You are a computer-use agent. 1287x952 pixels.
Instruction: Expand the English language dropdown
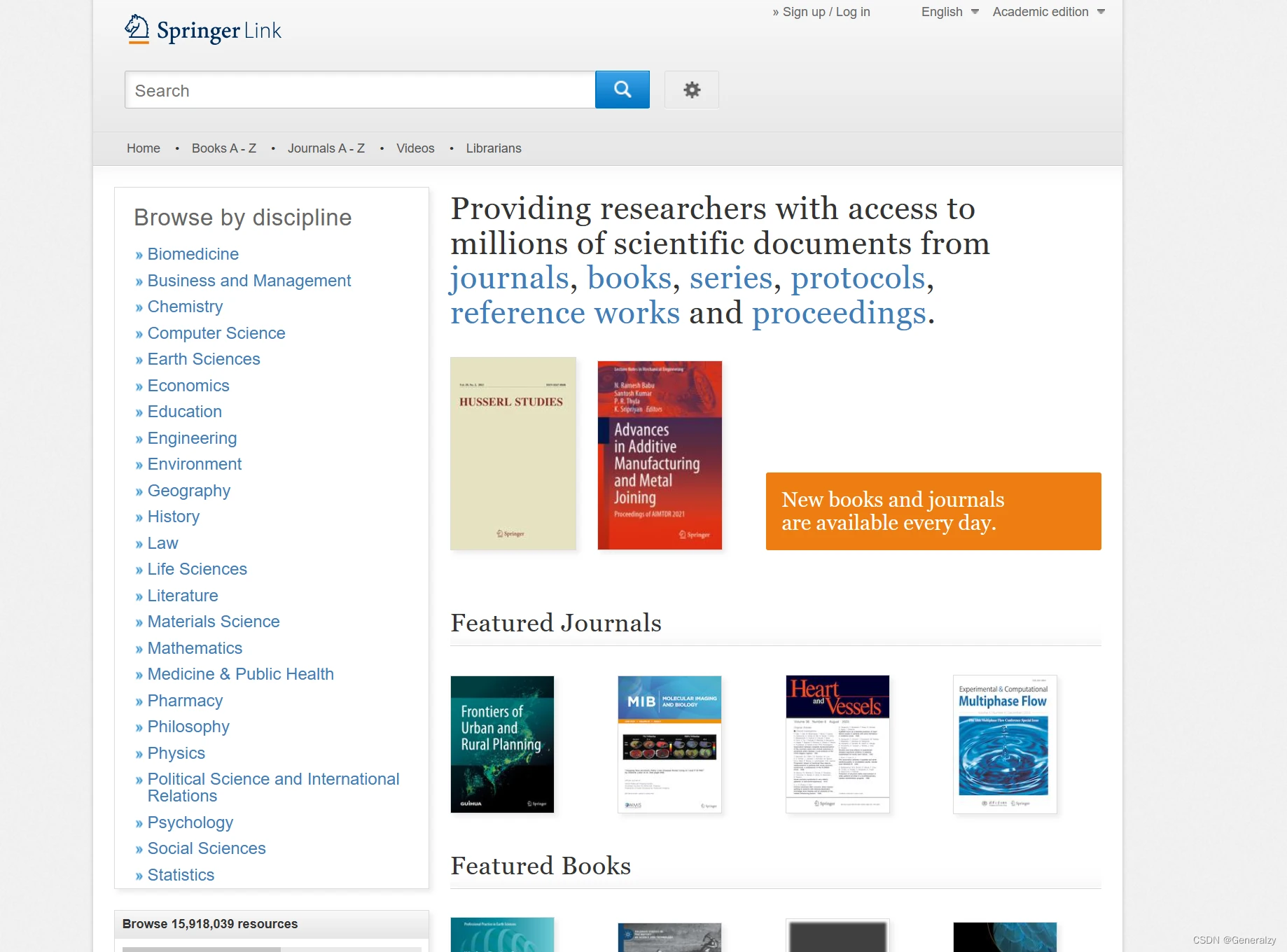tap(949, 12)
